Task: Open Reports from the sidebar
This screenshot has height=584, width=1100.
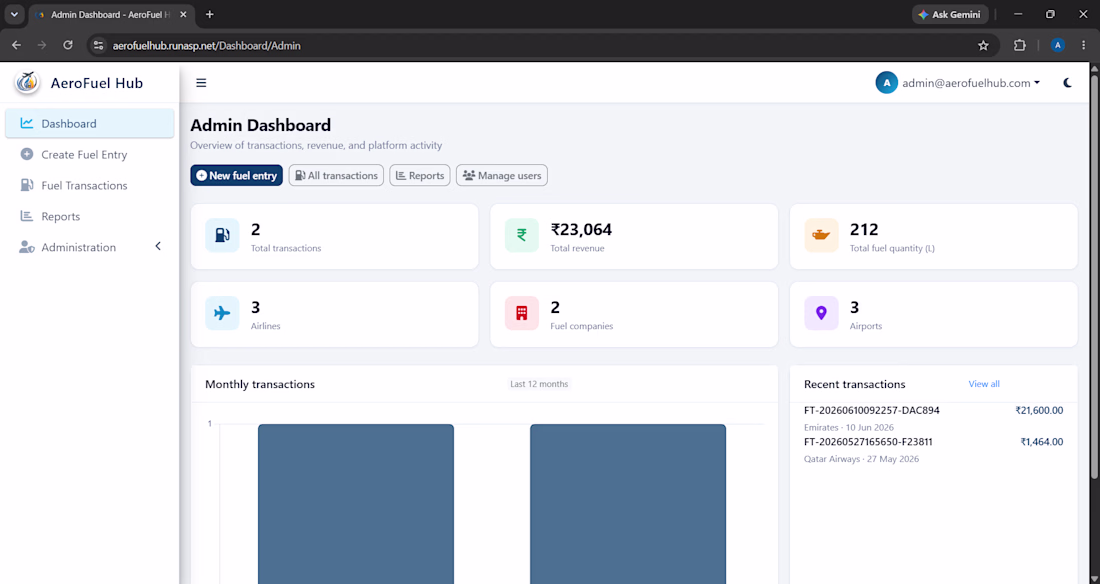Action: [x=90, y=216]
